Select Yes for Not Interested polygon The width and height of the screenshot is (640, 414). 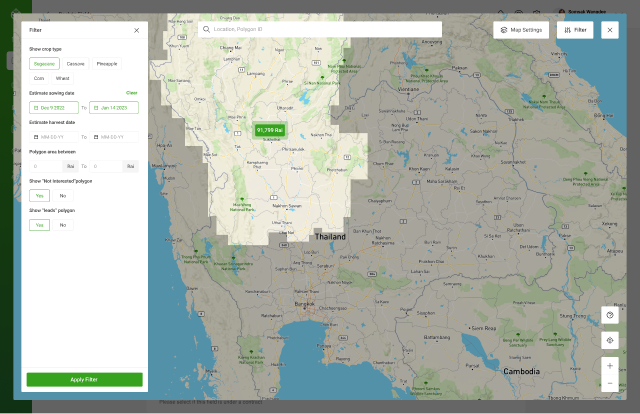40,196
